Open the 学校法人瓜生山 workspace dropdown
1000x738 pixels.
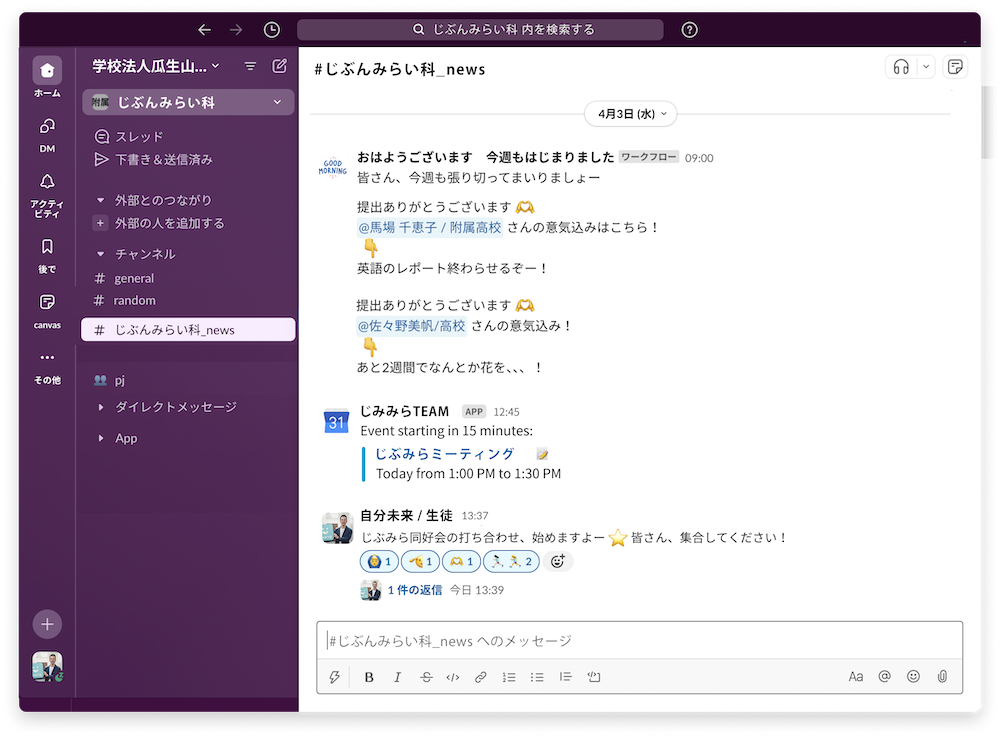click(x=156, y=66)
